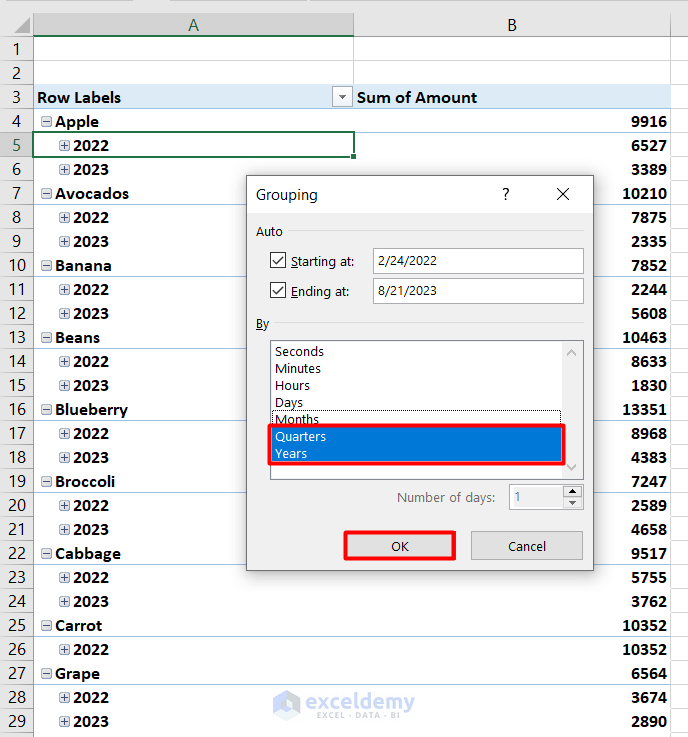Screen dimensions: 688x737
Task: Click Sum of Amount header cell
Action: coord(512,97)
